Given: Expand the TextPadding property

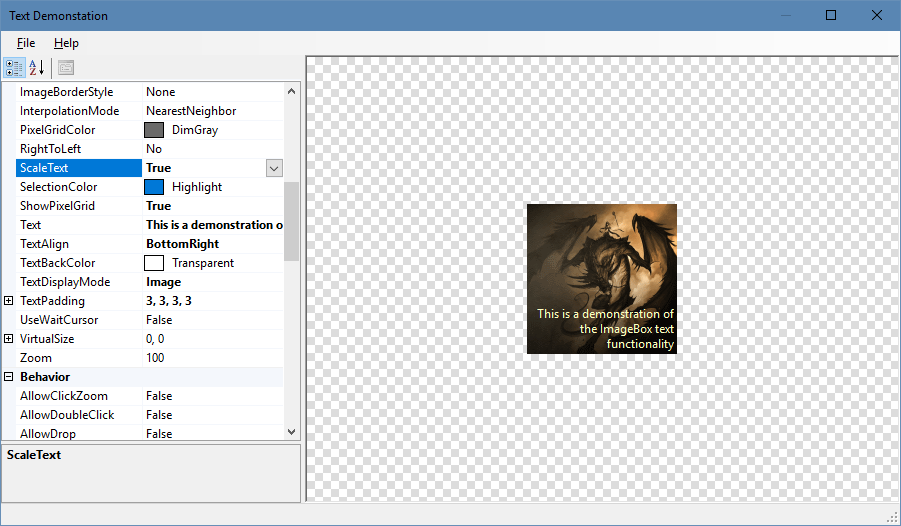Looking at the screenshot, I should click(9, 301).
